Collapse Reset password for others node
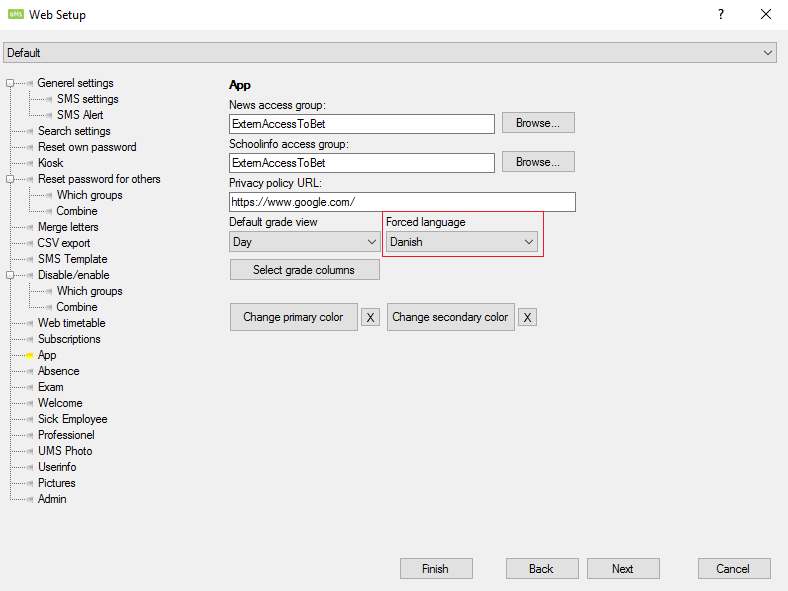Viewport: 788px width, 591px height. coord(10,179)
